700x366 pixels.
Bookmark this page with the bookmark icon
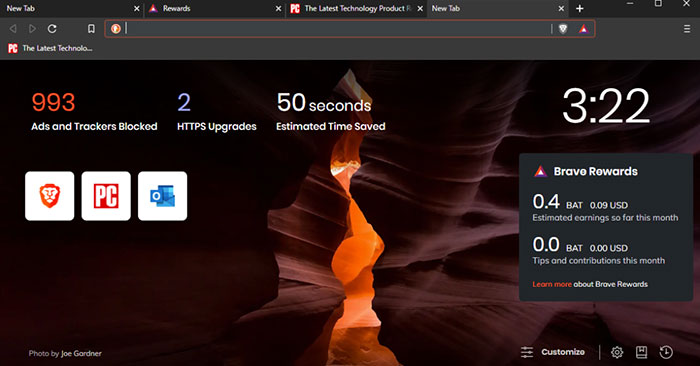(91, 29)
